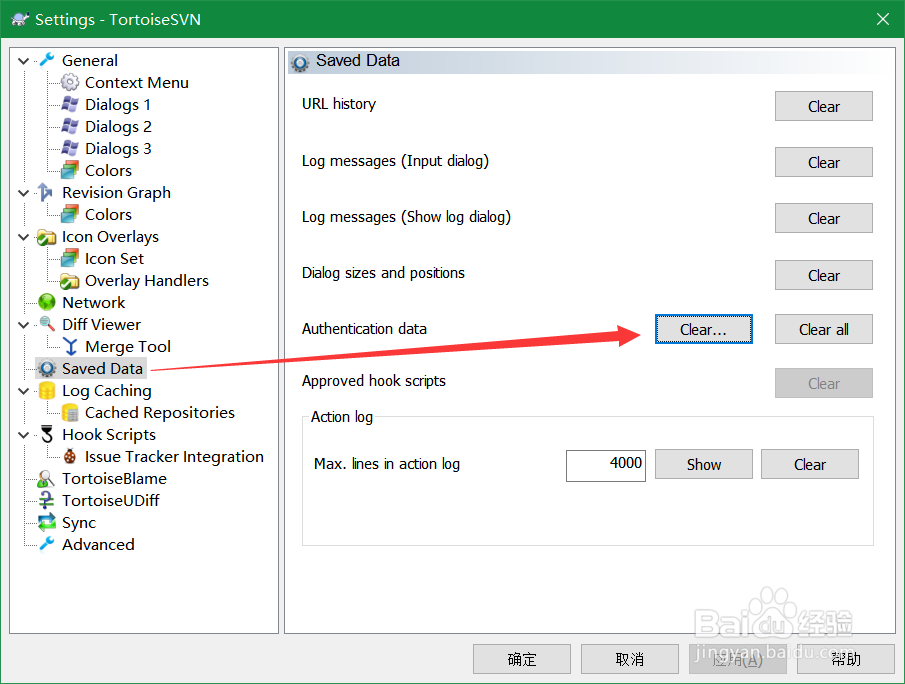The width and height of the screenshot is (905, 684).
Task: Click the Sync arrows icon
Action: point(46,522)
